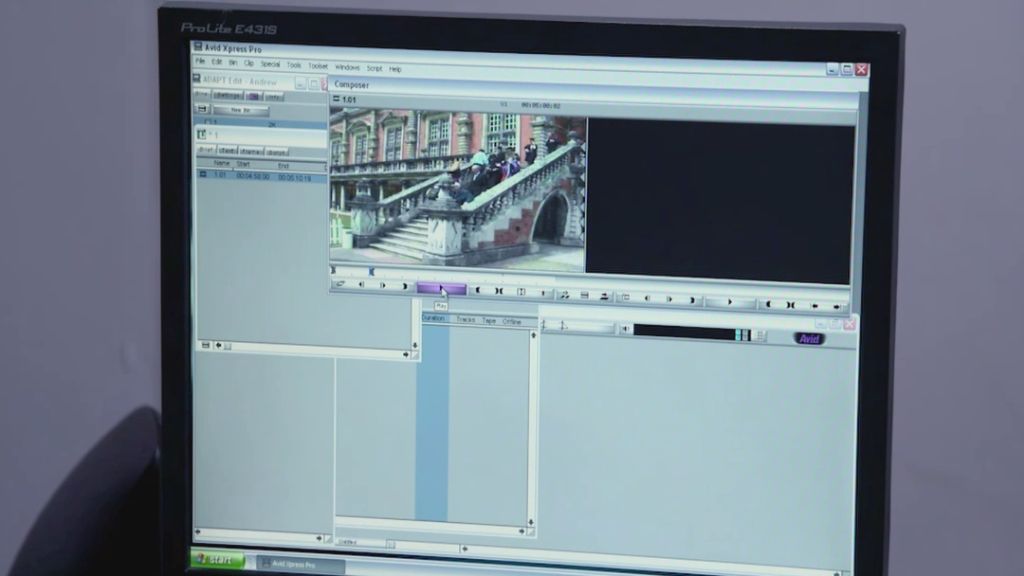Select the Frame tab in the bin
This screenshot has width=1024, height=576.
[x=251, y=152]
